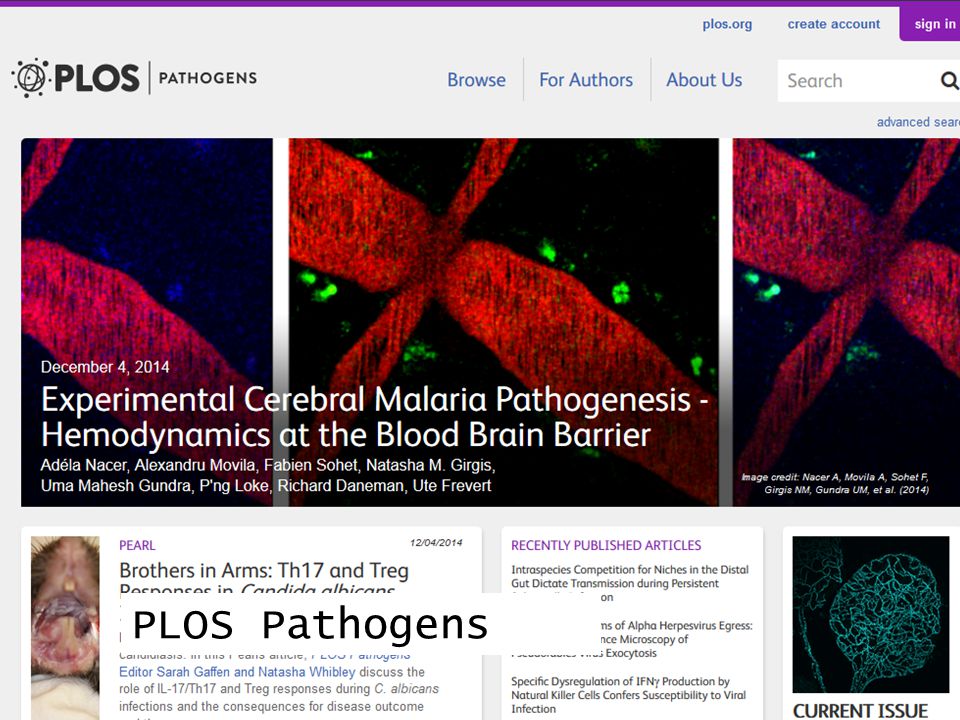
Task: Click the sign in button
Action: [x=929, y=23]
